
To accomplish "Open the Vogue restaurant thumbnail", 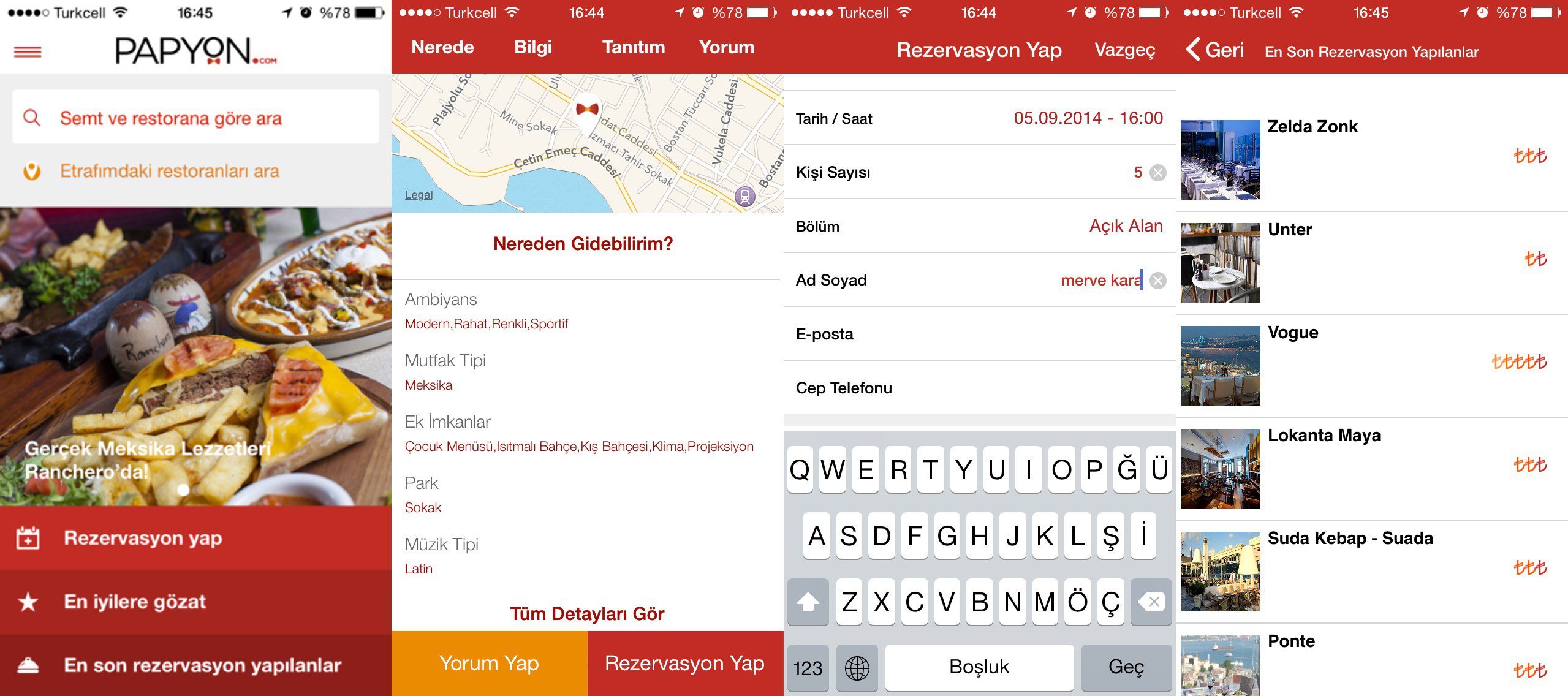I will 1220,366.
